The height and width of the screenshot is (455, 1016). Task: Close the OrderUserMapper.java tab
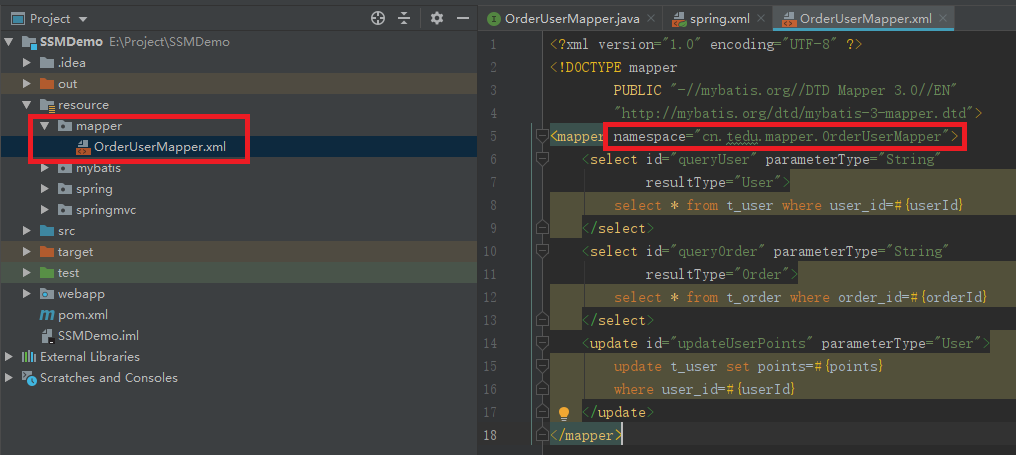(651, 19)
